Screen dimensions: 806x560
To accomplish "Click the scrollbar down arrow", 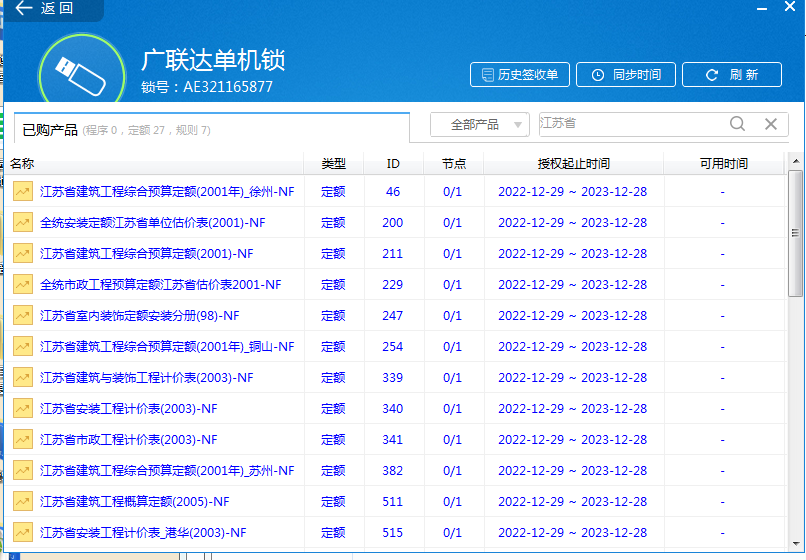I will pos(796,543).
